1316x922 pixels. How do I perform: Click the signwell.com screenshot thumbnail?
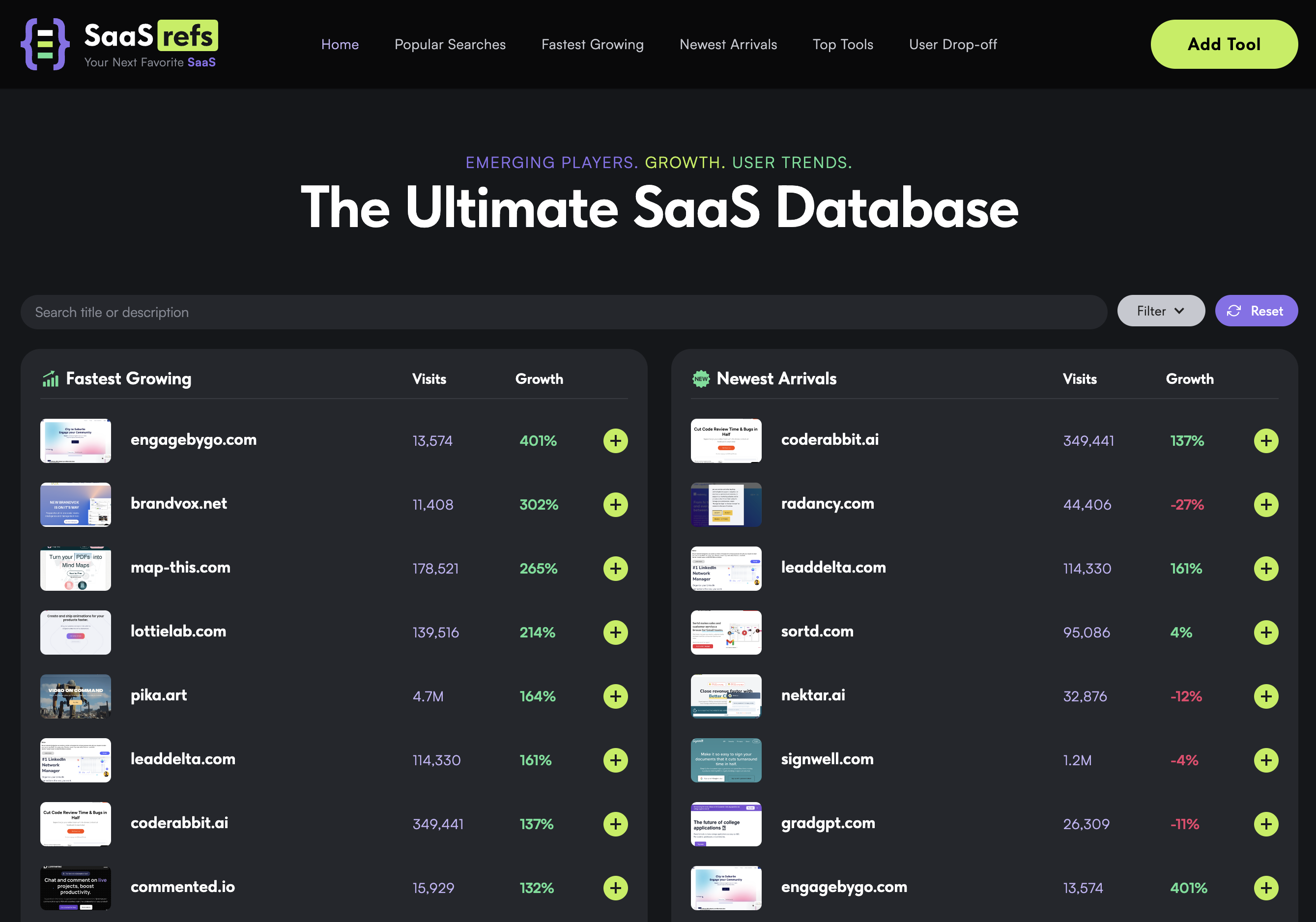click(726, 760)
